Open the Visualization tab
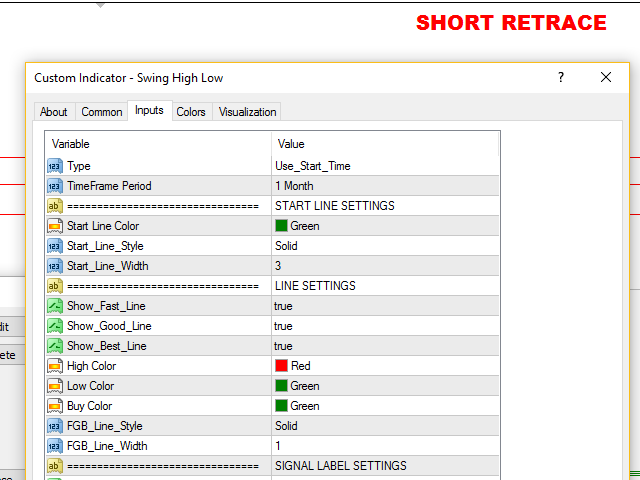The image size is (640, 480). tap(247, 112)
